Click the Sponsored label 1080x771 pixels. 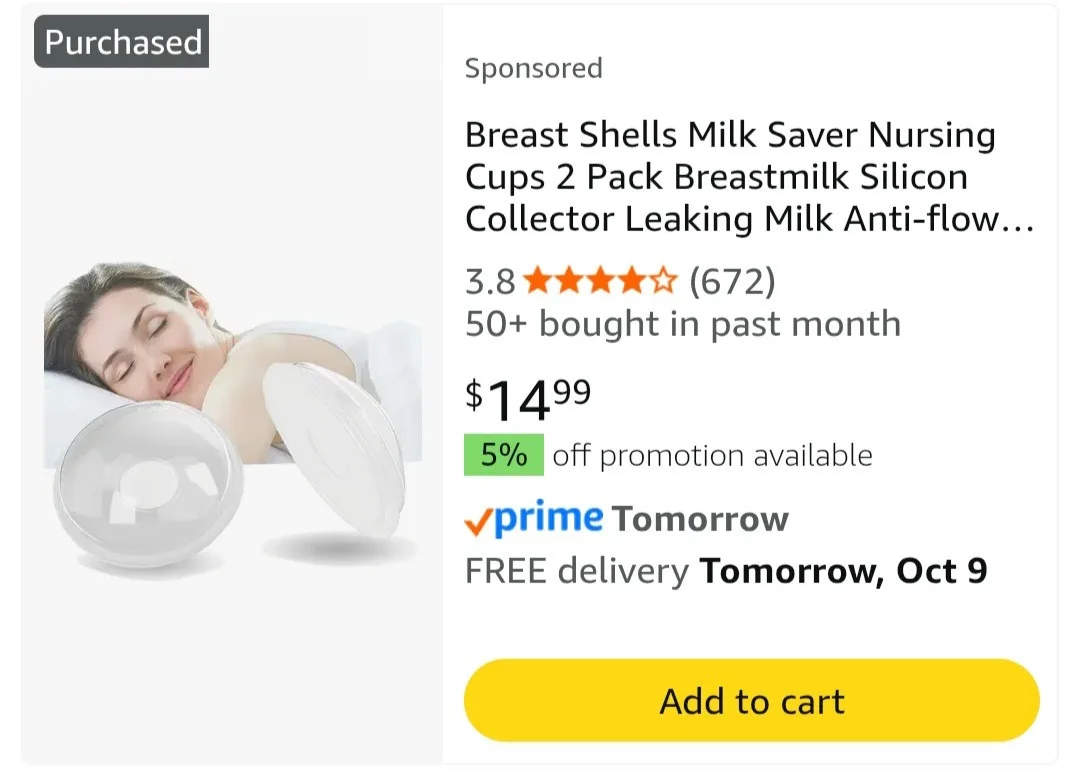tap(533, 69)
